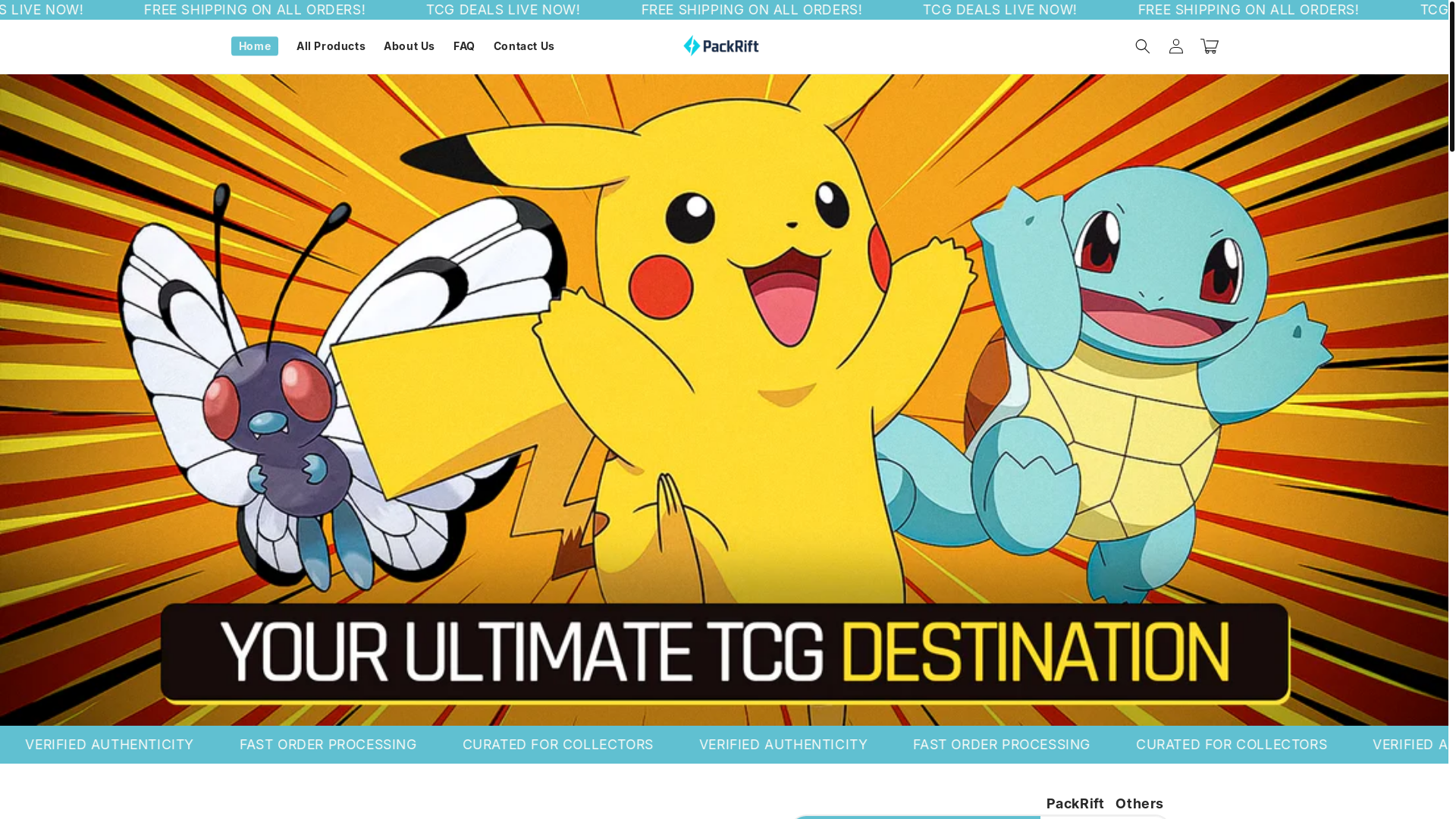Click the PackRift comparison column label
The height and width of the screenshot is (819, 1456).
(x=1075, y=804)
